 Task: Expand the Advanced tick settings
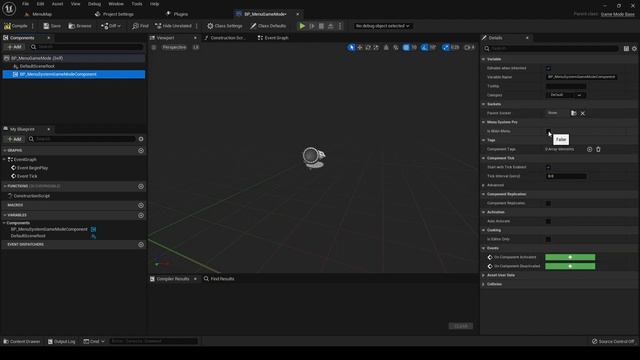[x=484, y=185]
